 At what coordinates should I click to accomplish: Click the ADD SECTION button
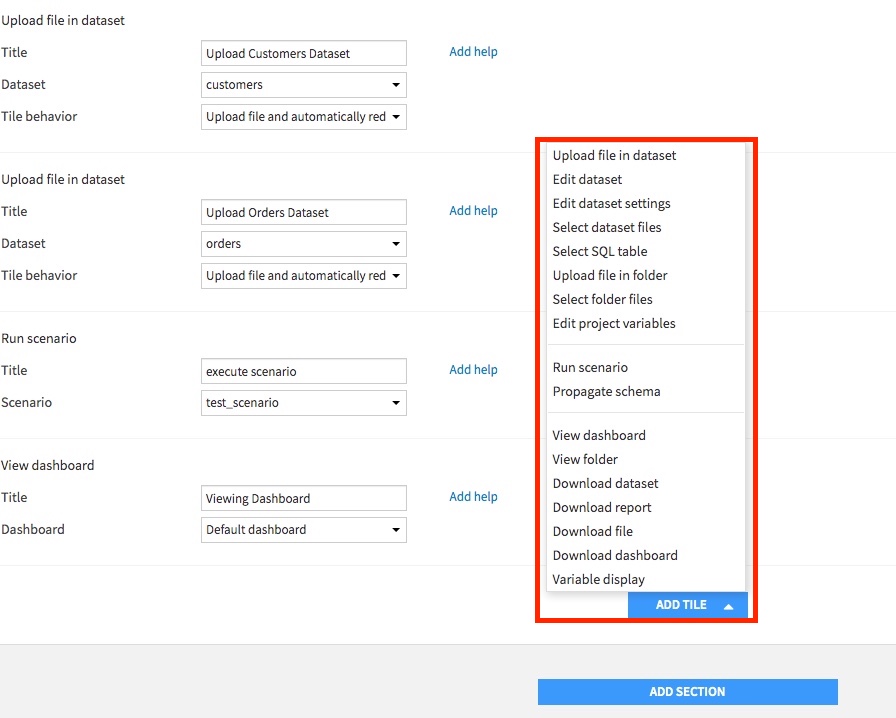687,692
